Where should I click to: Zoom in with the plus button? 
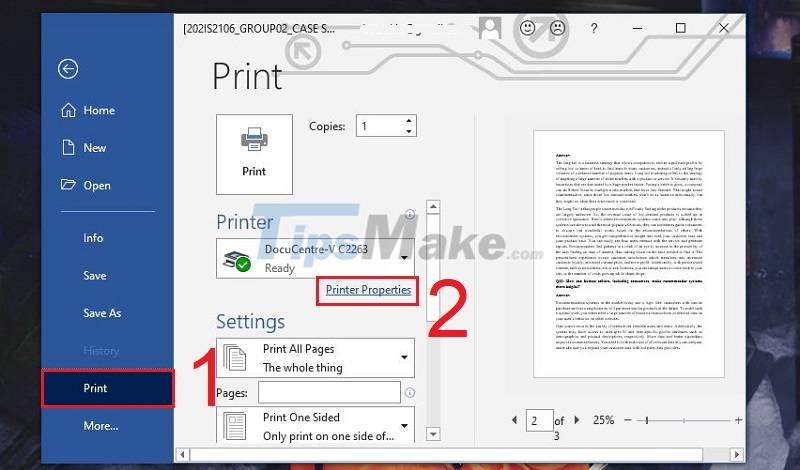click(738, 420)
